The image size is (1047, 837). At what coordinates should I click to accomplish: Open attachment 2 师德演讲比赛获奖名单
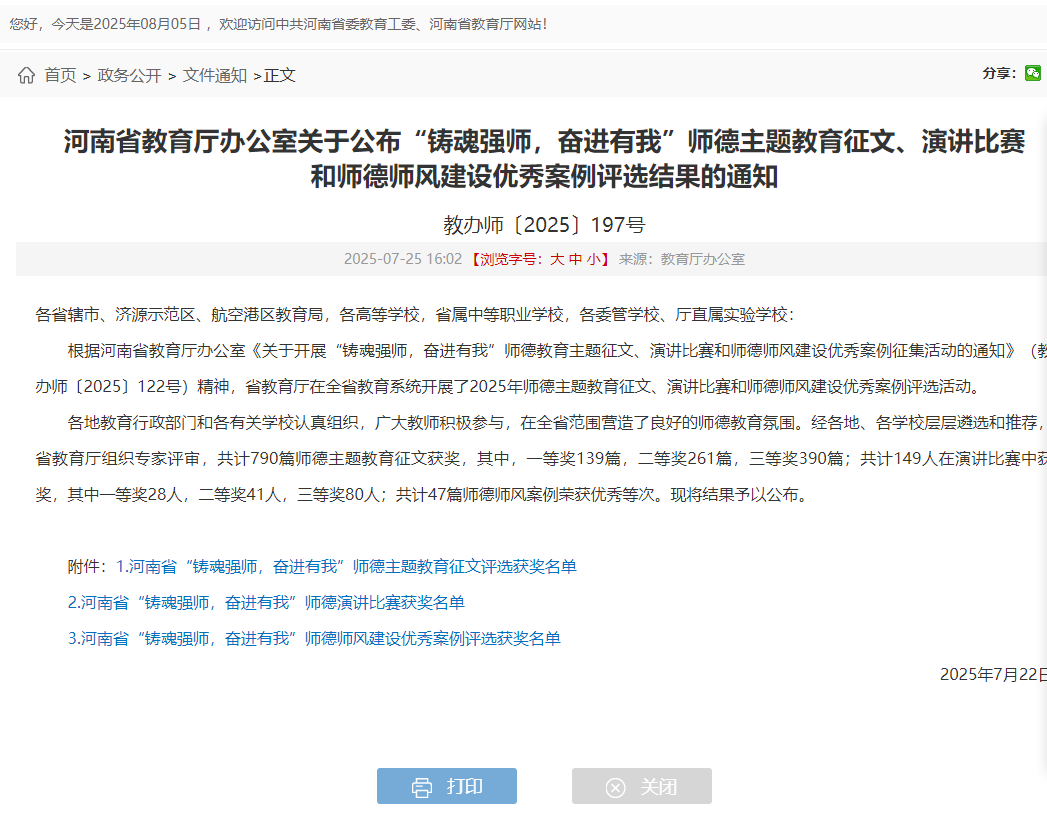(x=266, y=603)
